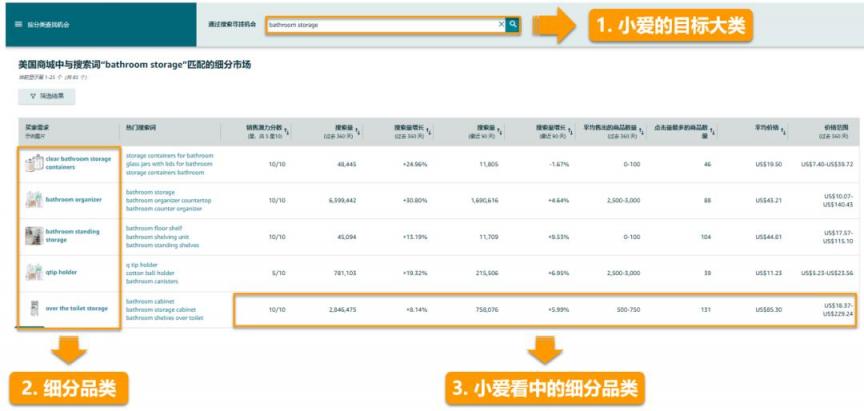Click average price US$11.23
This screenshot has width=864, height=411.
pyautogui.click(x=769, y=273)
